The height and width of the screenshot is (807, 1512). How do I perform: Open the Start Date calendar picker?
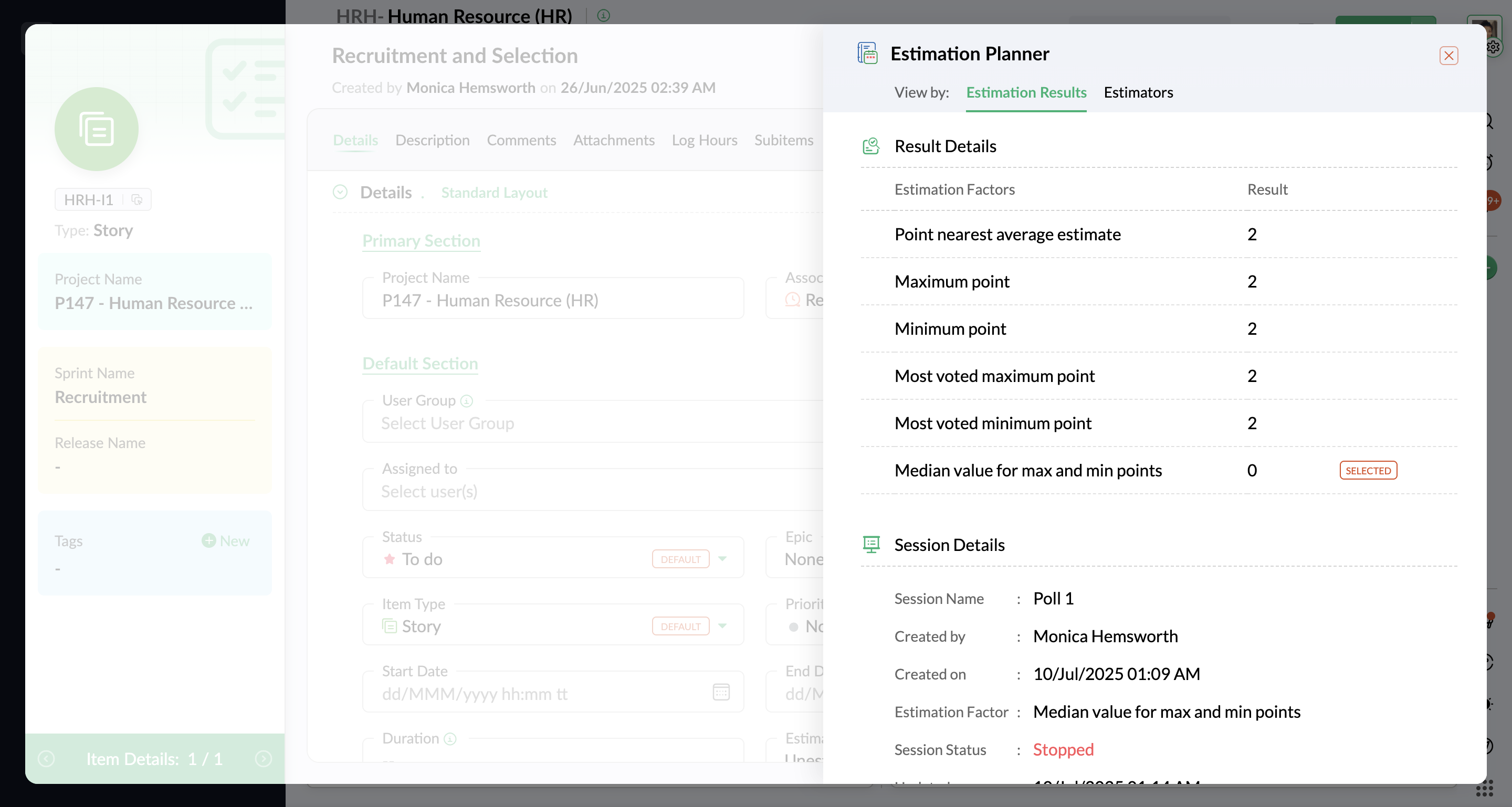click(721, 692)
